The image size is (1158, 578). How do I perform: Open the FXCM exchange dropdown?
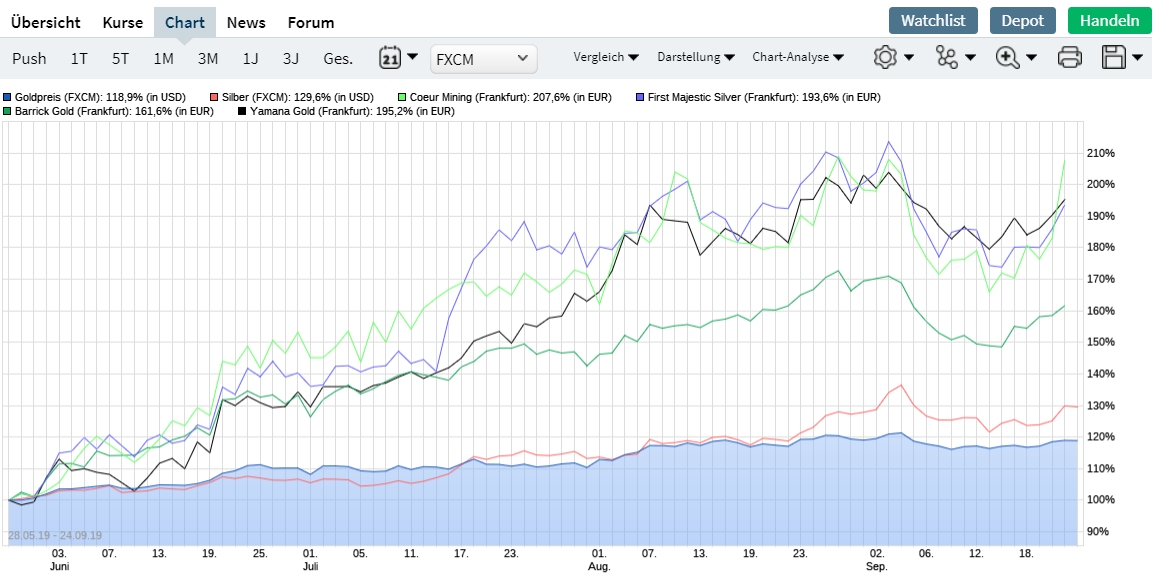pos(483,59)
